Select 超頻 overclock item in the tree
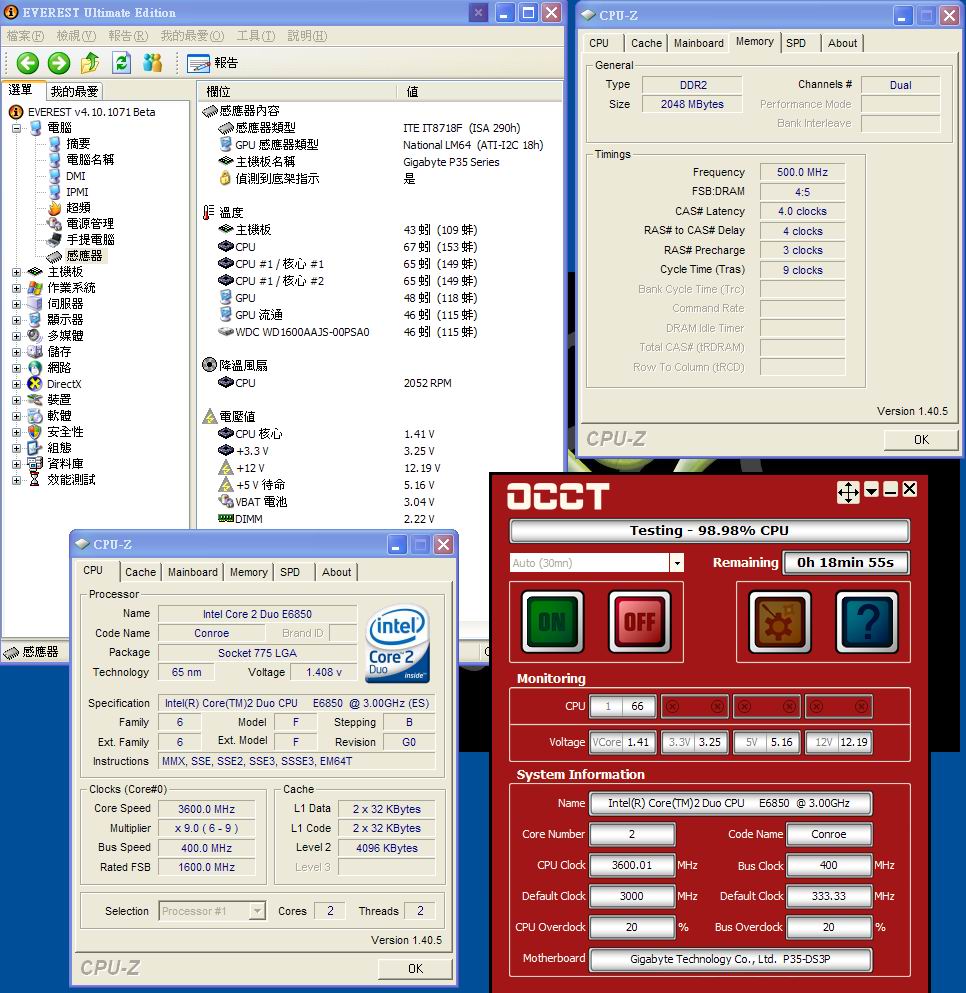Screen dimensions: 966x993 pyautogui.click(x=78, y=208)
